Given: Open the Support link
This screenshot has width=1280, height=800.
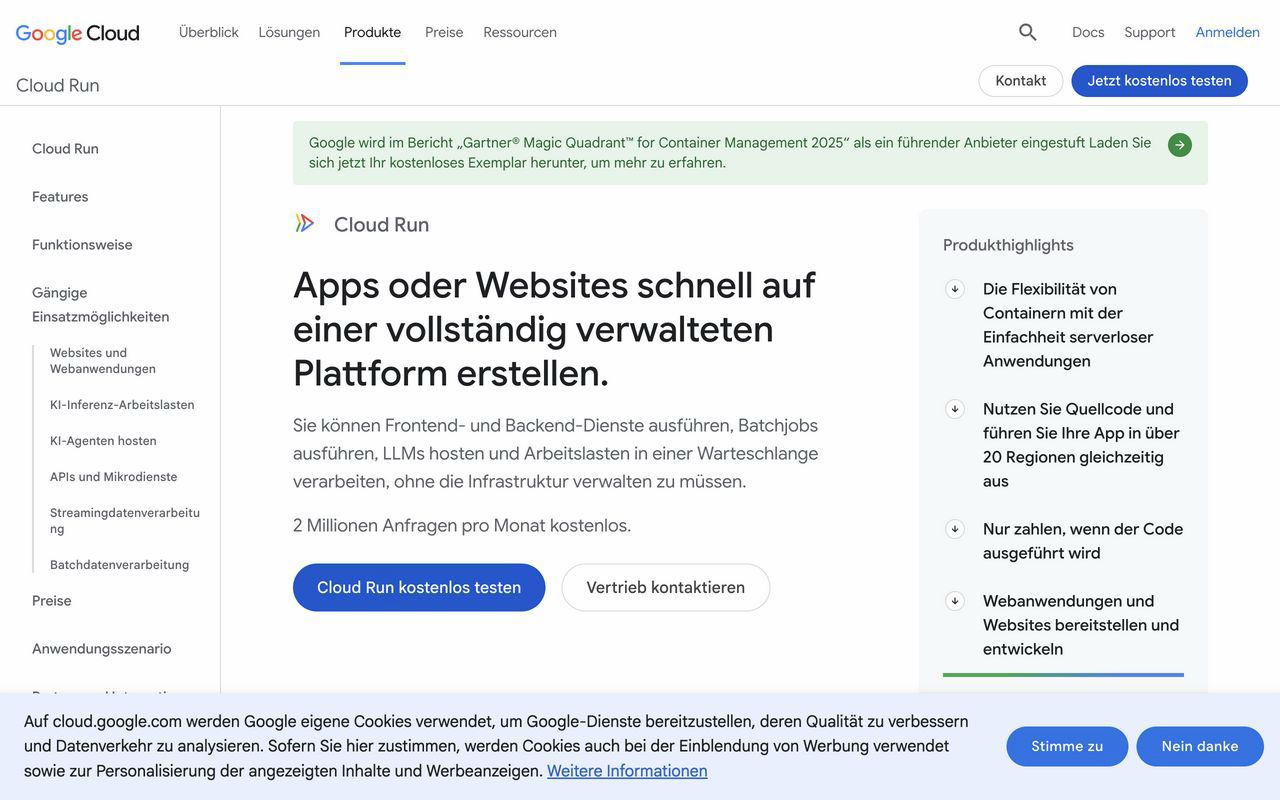Looking at the screenshot, I should click(1150, 32).
